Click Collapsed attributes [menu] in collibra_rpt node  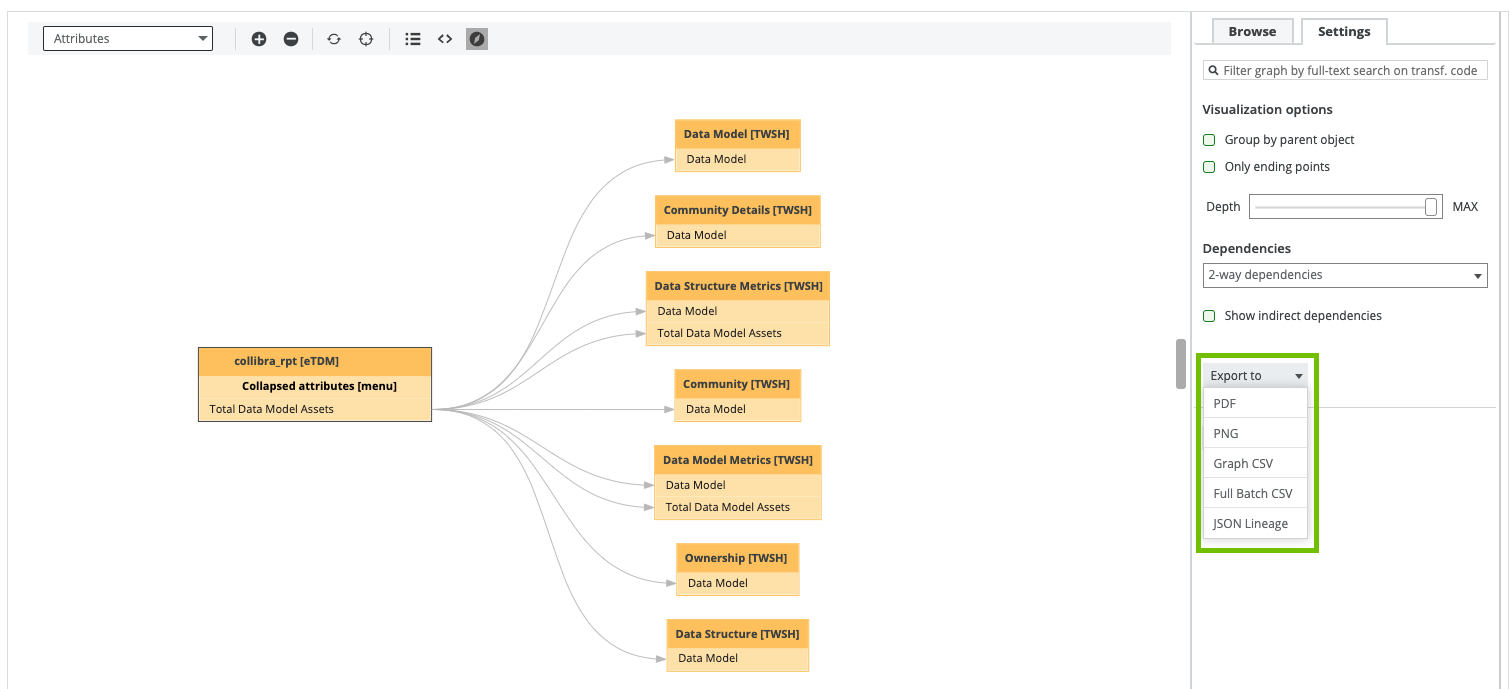coord(319,386)
